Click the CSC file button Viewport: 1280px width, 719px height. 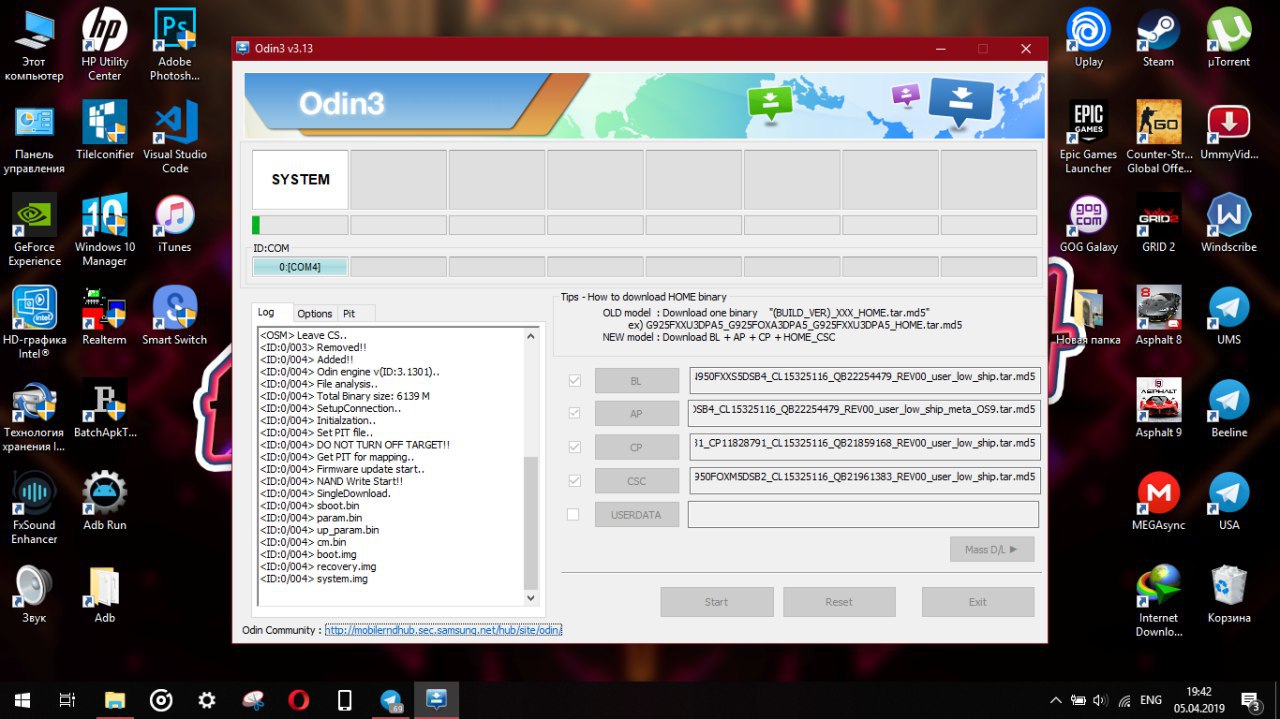[636, 481]
